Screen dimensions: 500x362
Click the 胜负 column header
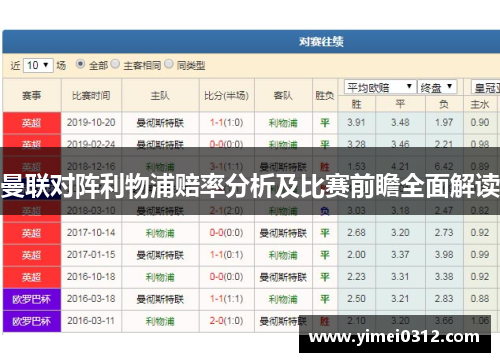click(x=325, y=96)
